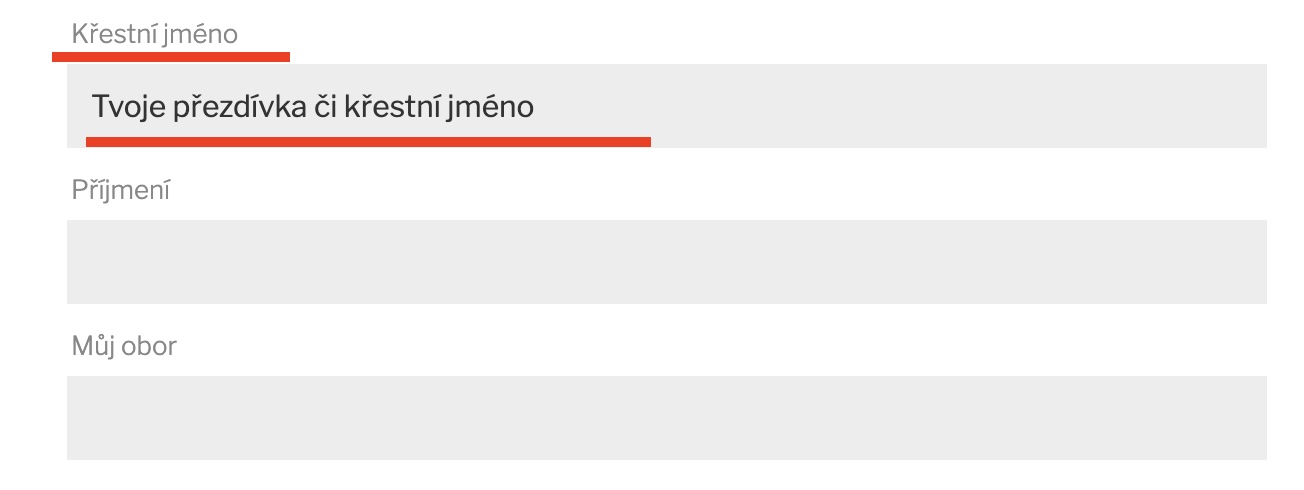Image resolution: width=1304 pixels, height=490 pixels.
Task: Activate the surname gray field
Action: [x=667, y=262]
